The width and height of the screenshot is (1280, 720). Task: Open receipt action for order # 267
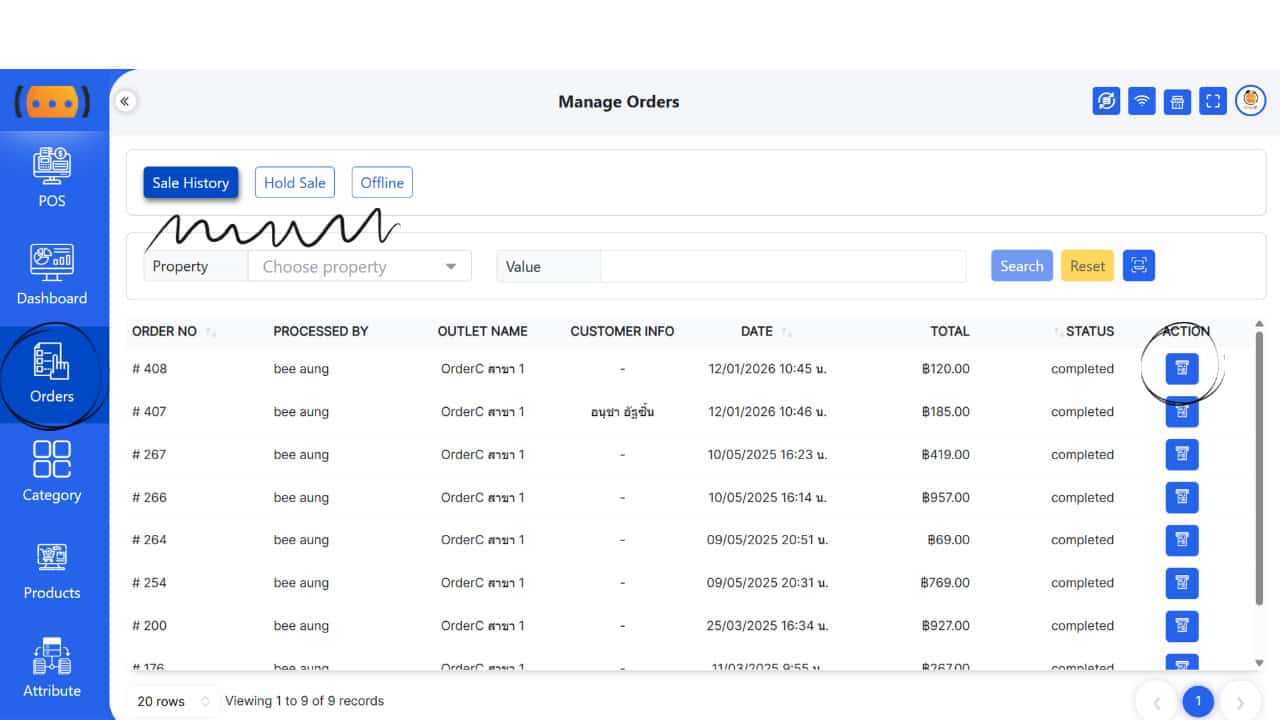[x=1181, y=455]
